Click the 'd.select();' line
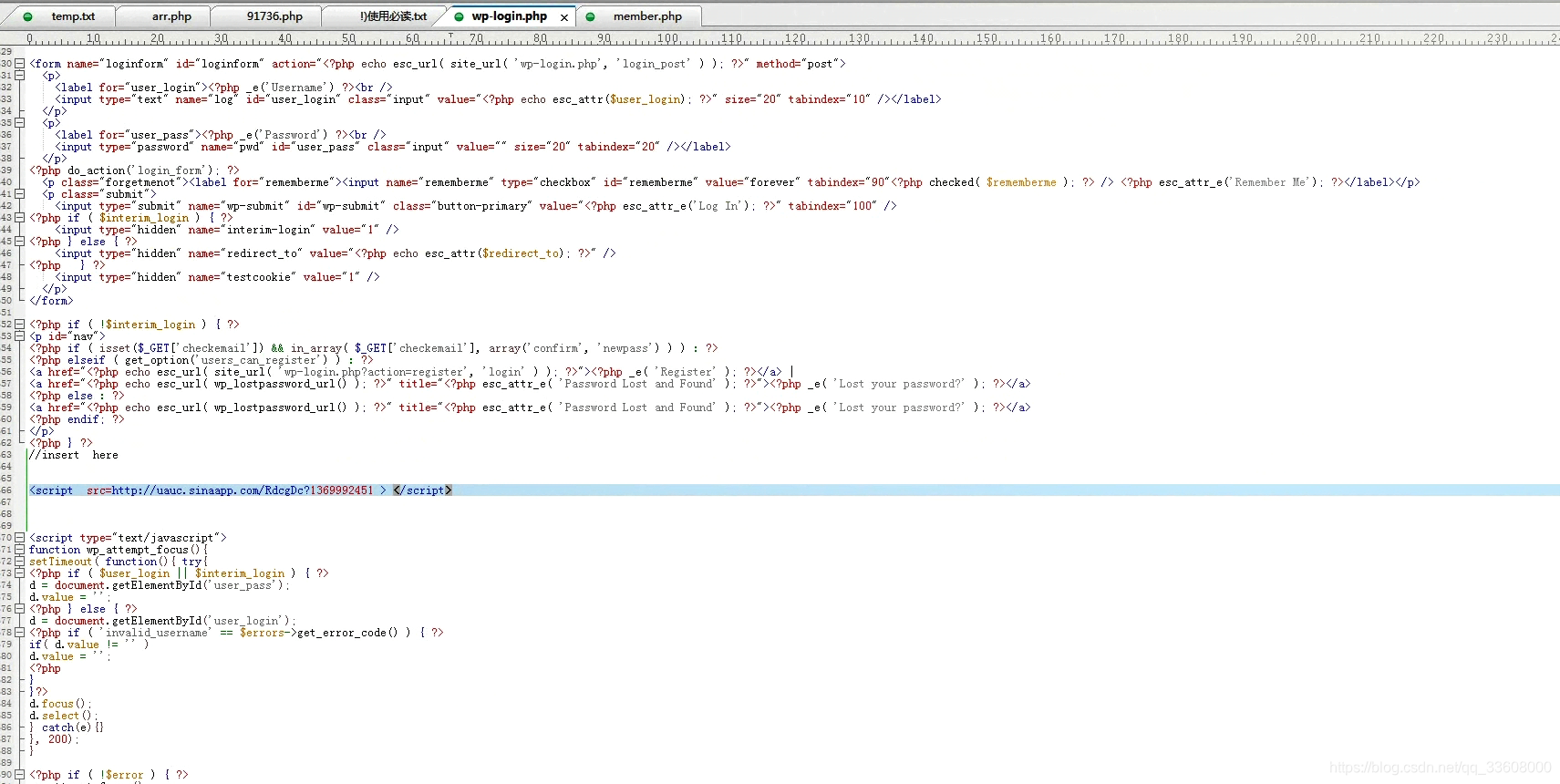Image resolution: width=1560 pixels, height=784 pixels. tap(63, 716)
